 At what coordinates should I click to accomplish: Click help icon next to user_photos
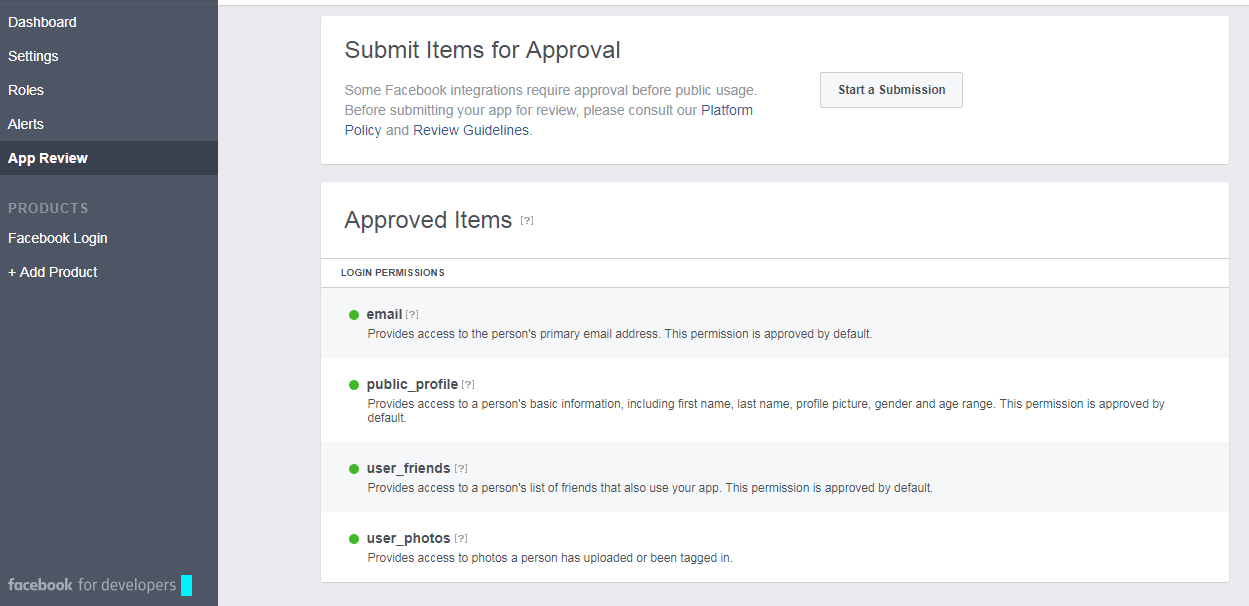[461, 539]
